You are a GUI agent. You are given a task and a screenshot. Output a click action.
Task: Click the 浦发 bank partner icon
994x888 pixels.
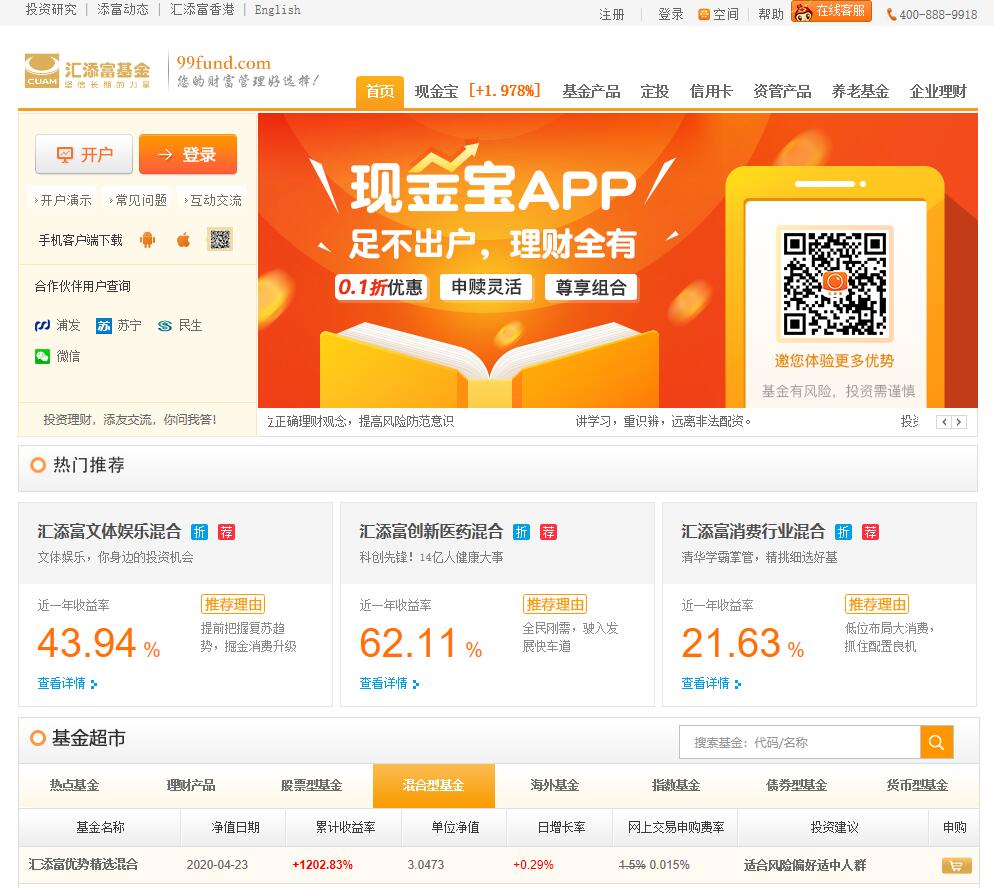coord(43,326)
